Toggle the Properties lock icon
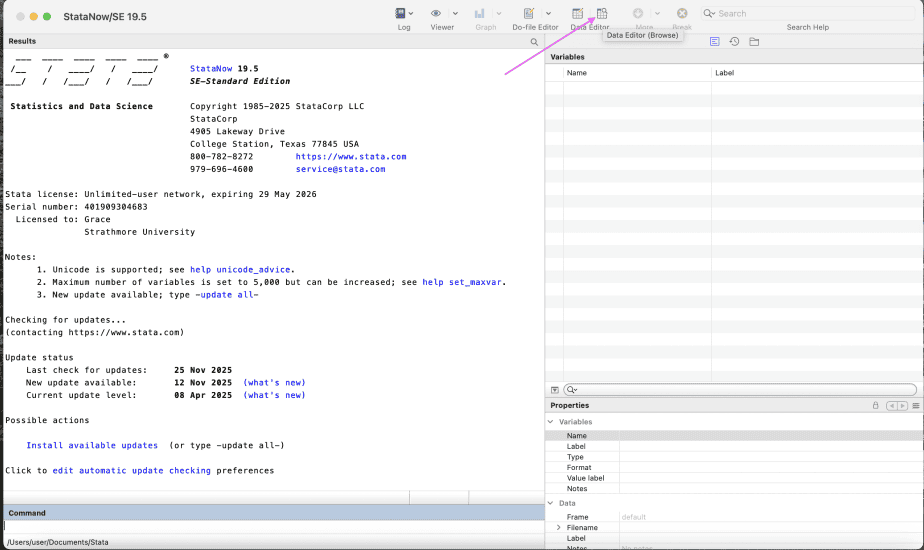Screen dimensions: 924x550 (876, 406)
